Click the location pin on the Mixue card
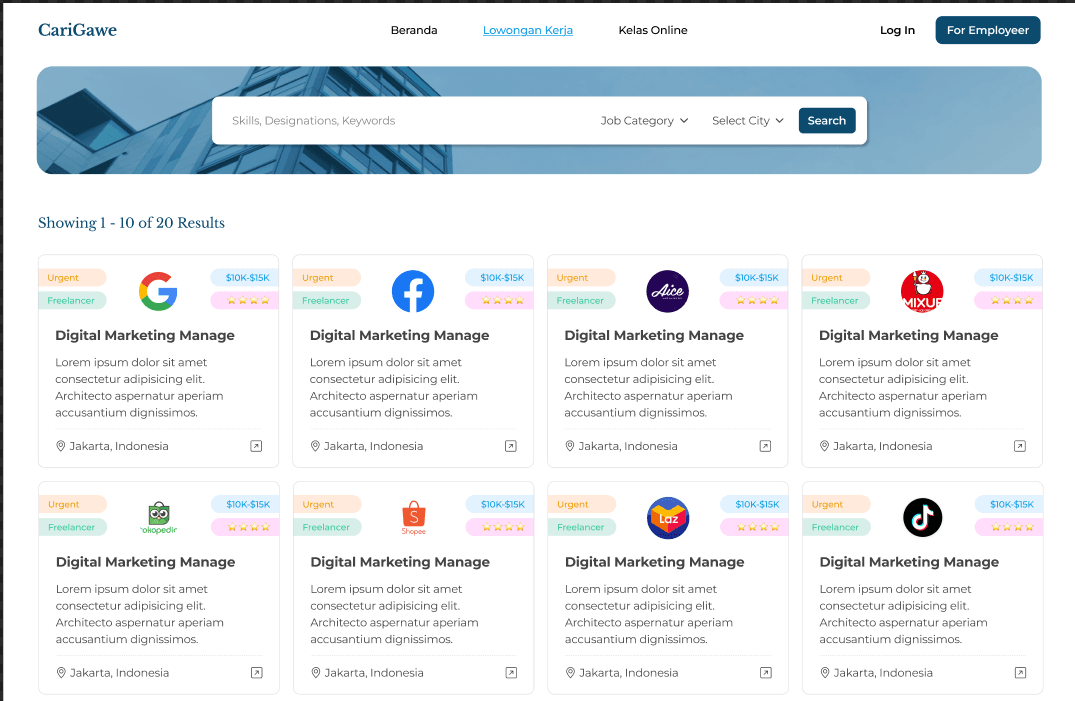 (x=825, y=446)
